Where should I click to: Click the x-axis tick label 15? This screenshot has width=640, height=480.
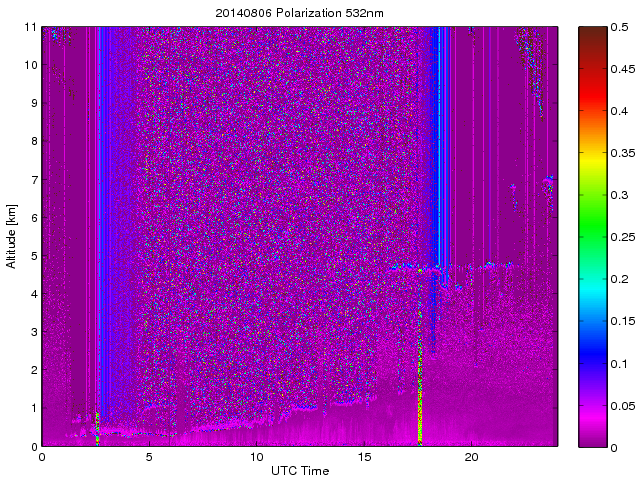pyautogui.click(x=364, y=457)
